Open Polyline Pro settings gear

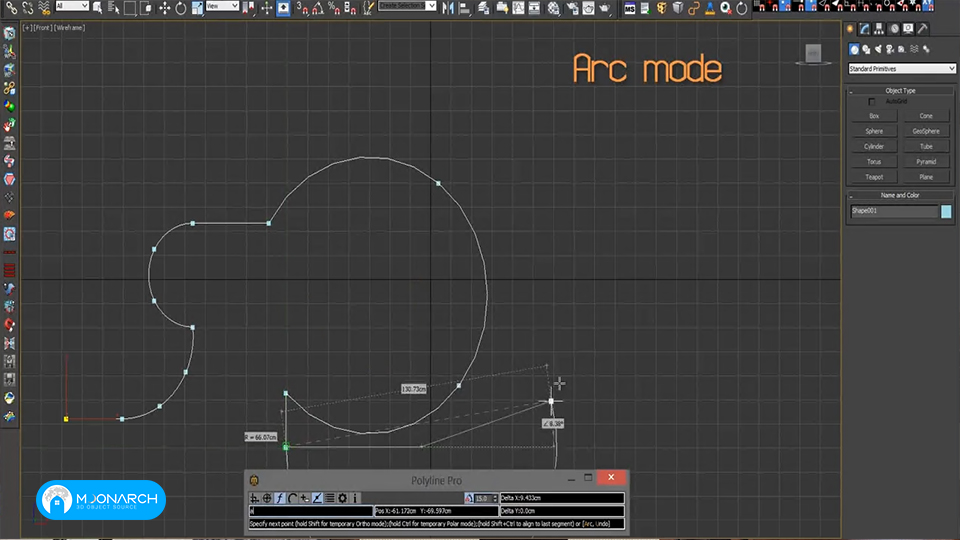343,498
